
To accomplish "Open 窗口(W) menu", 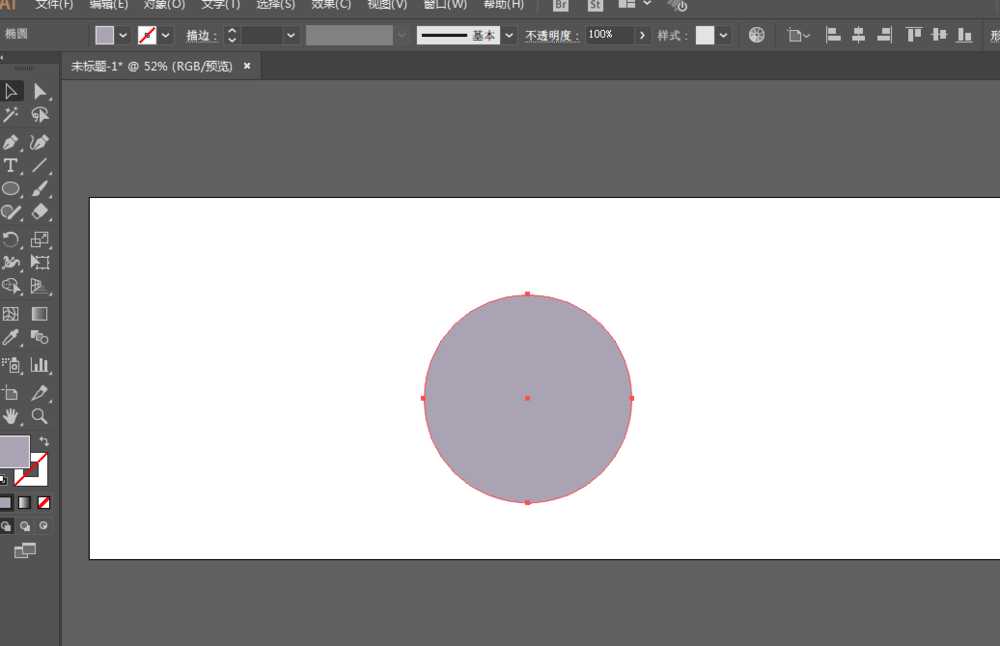I will [445, 4].
